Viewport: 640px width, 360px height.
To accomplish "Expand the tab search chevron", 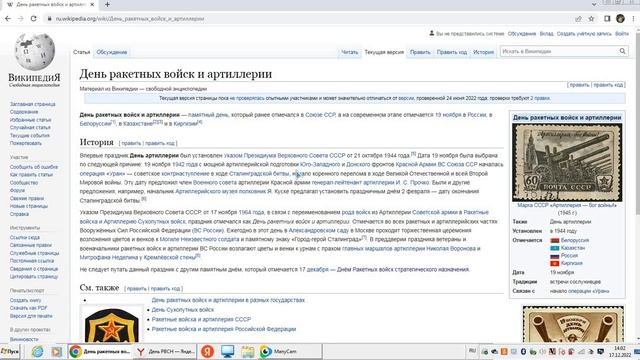I will (594, 4).
